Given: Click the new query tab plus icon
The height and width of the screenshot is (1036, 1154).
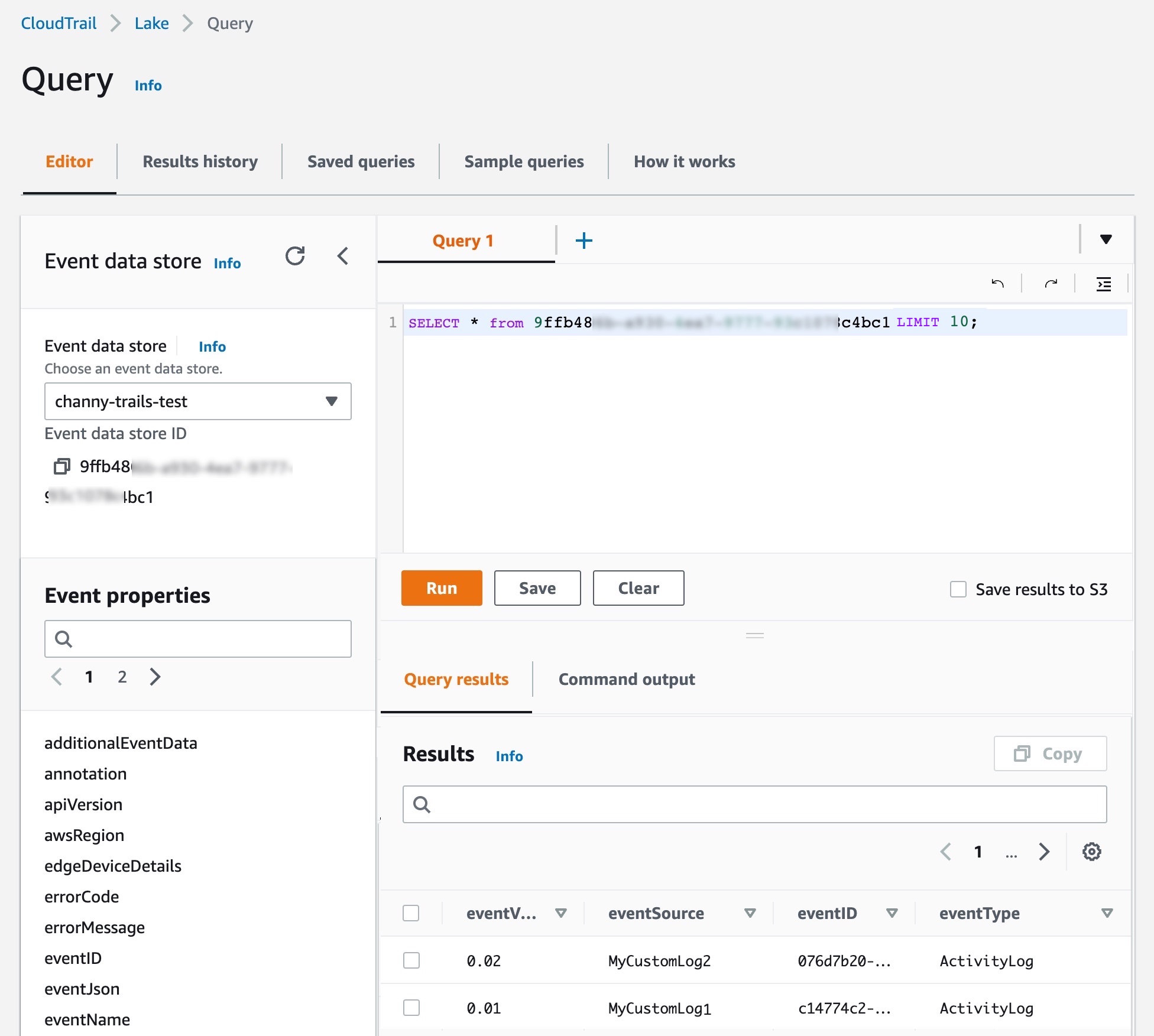Looking at the screenshot, I should click(584, 239).
